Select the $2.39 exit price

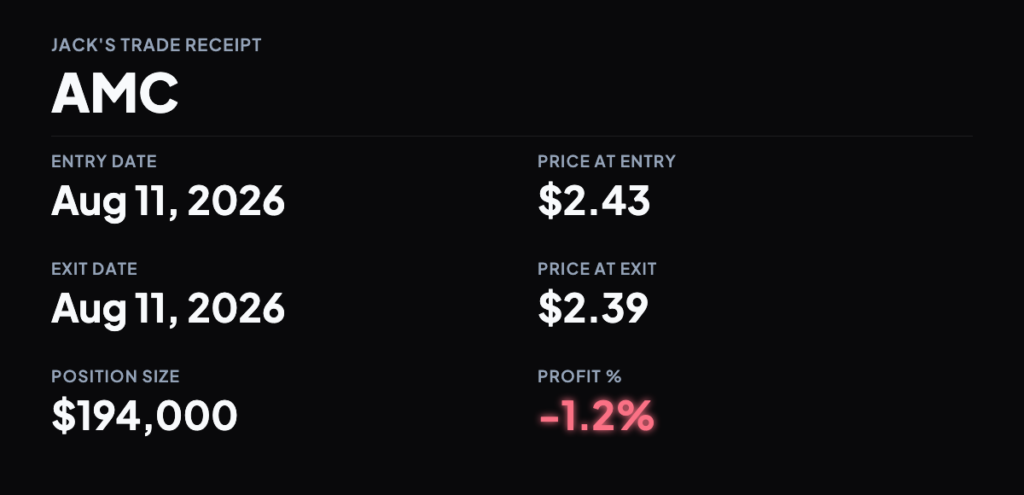[593, 308]
